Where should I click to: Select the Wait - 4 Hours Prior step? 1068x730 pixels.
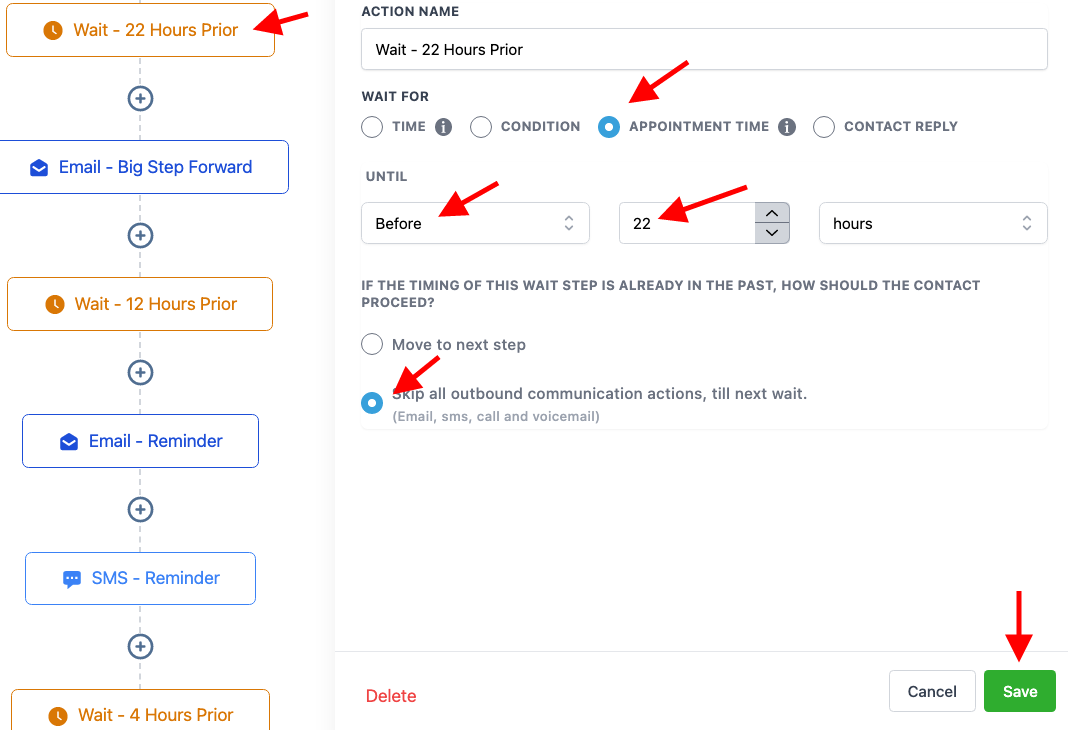point(140,715)
